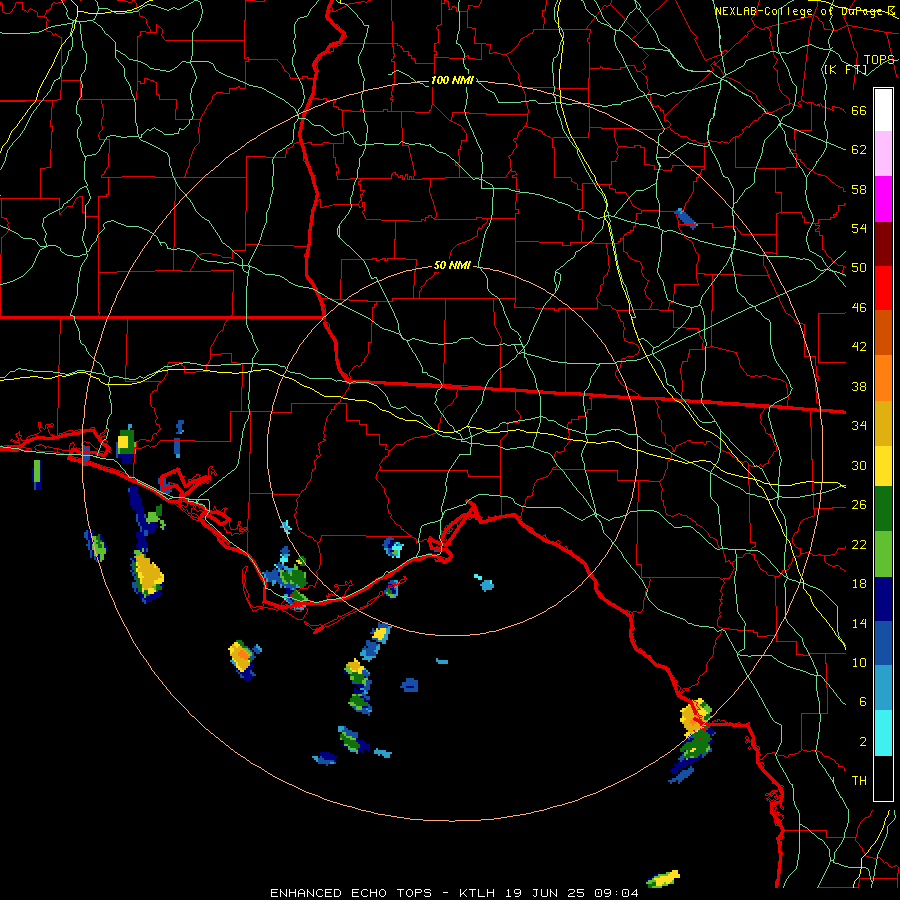This screenshot has height=900, width=900.
Task: Click the legend value '2'
Action: tap(863, 741)
